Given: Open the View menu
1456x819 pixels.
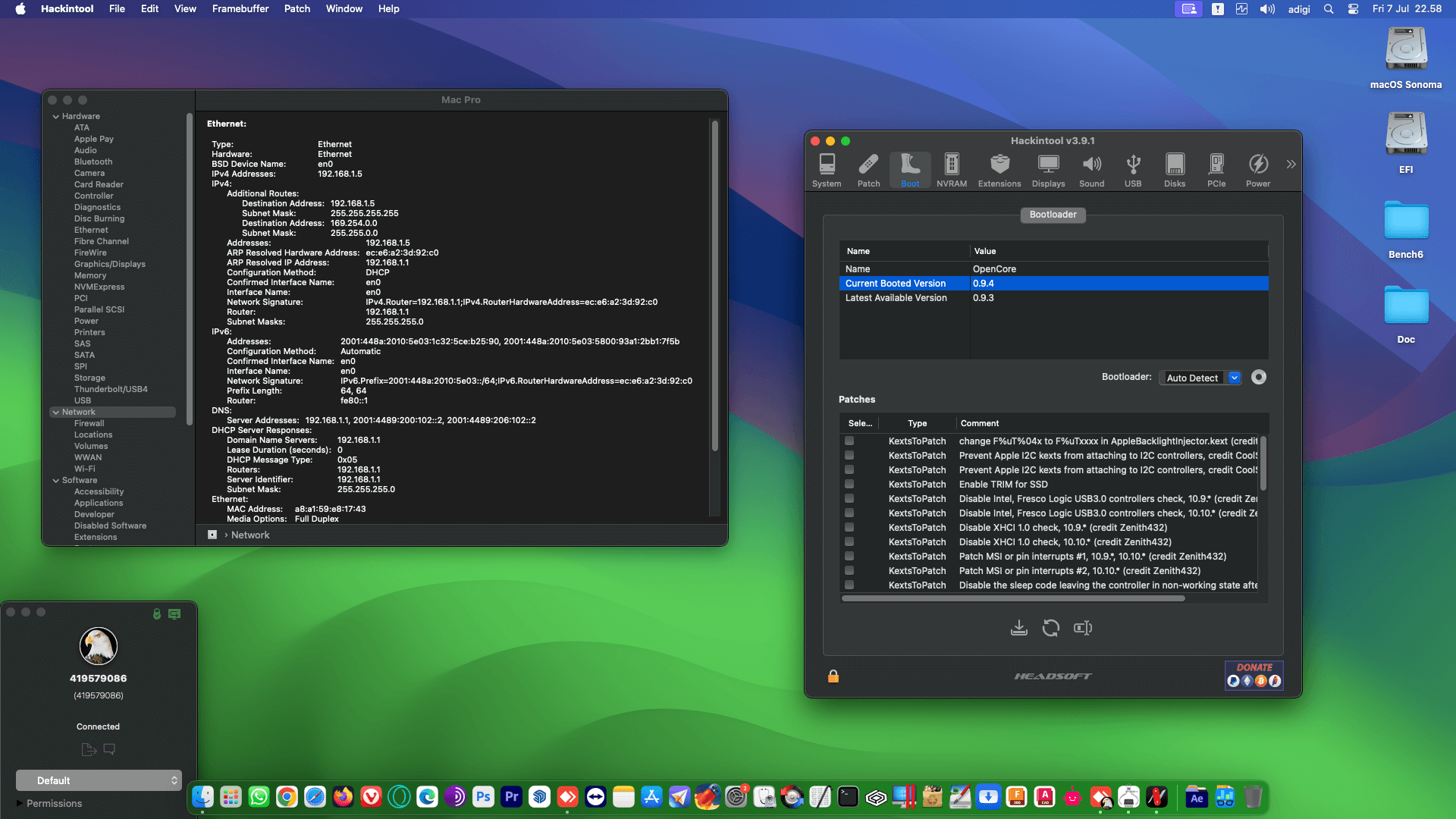Looking at the screenshot, I should tap(185, 9).
